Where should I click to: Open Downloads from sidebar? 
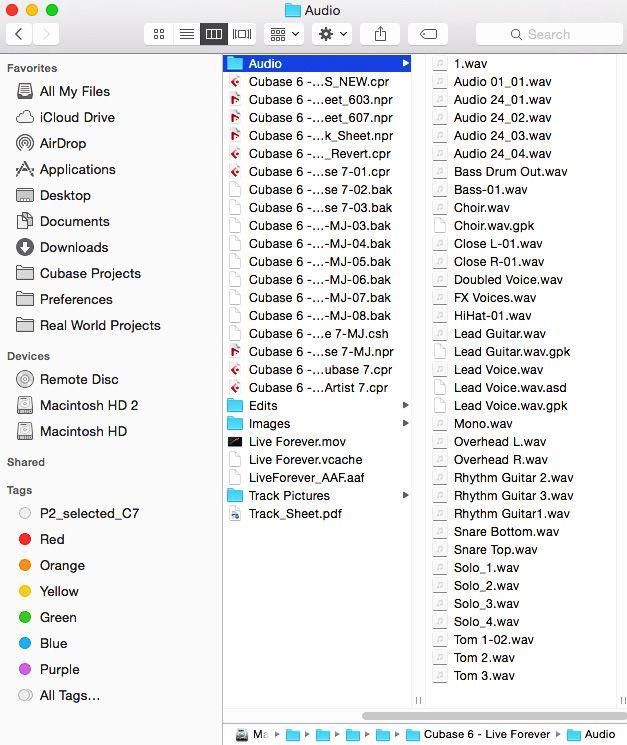(x=62, y=247)
